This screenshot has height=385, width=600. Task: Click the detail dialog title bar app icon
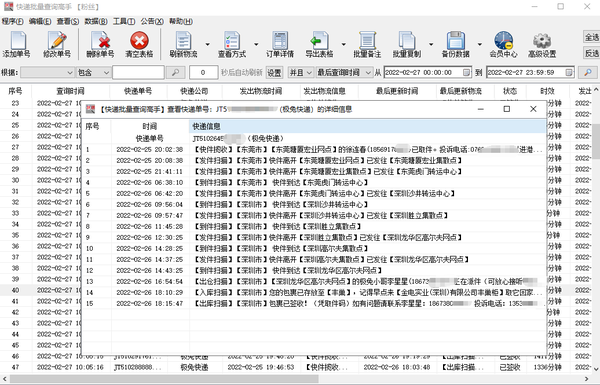pyautogui.click(x=90, y=109)
